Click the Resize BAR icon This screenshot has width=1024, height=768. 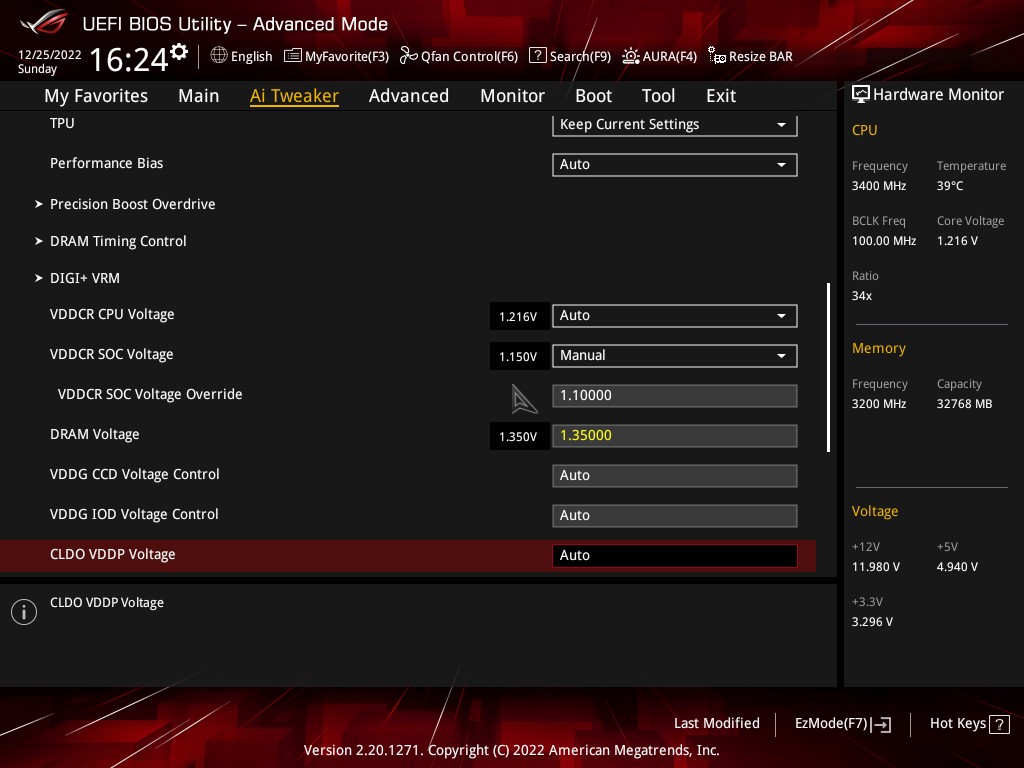coord(716,56)
